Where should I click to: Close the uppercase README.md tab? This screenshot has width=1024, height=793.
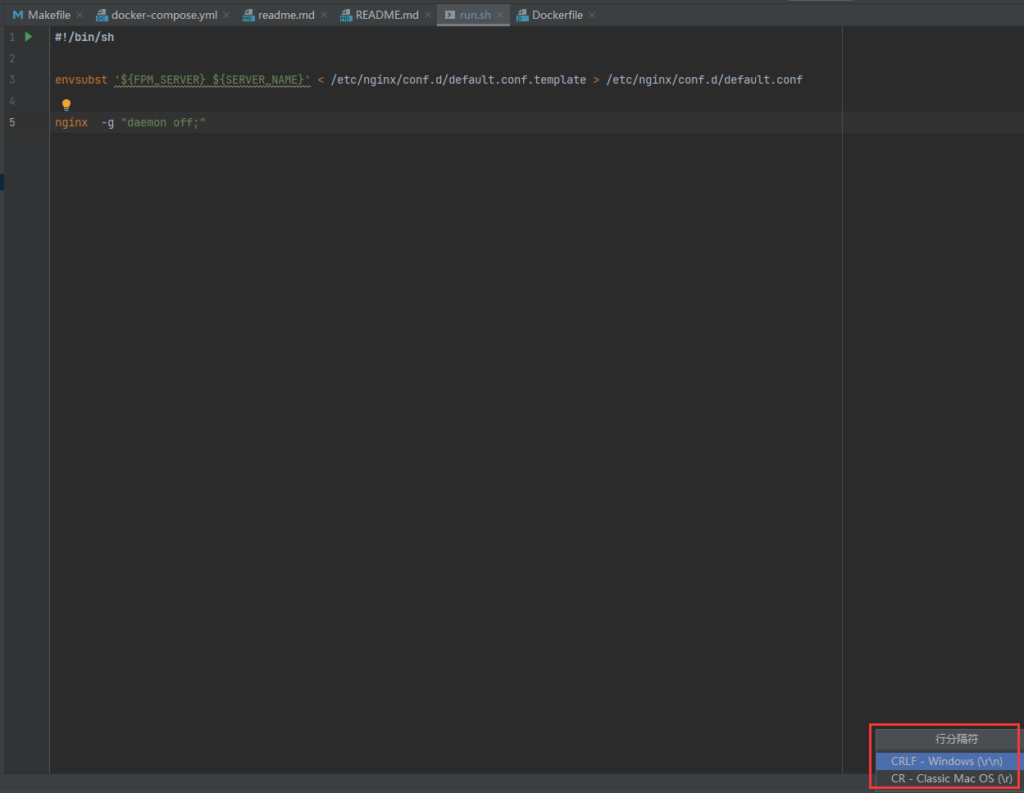click(427, 15)
